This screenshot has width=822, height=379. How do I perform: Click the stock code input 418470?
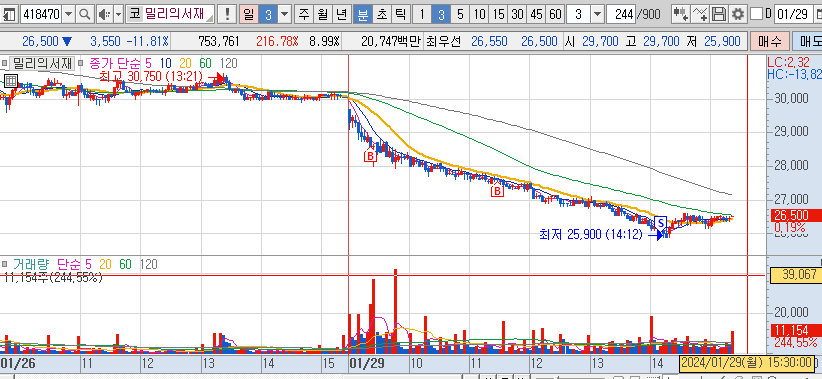pos(41,14)
